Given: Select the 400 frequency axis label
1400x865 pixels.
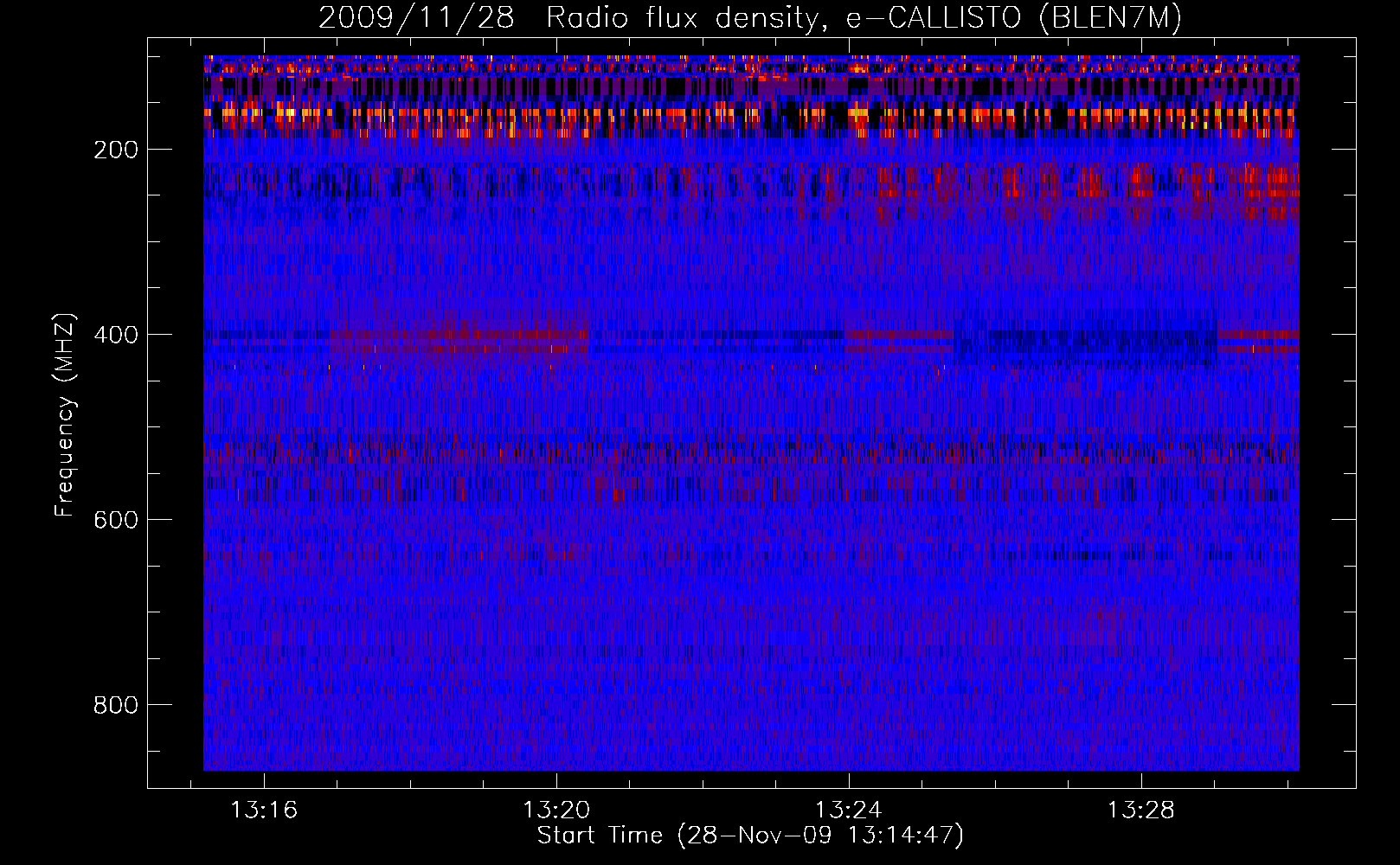Looking at the screenshot, I should coord(116,335).
